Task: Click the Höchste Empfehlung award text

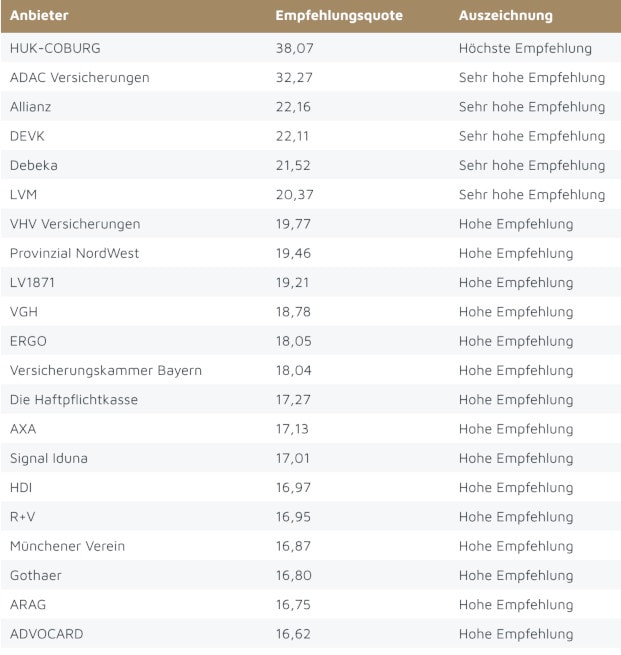Action: (x=525, y=48)
